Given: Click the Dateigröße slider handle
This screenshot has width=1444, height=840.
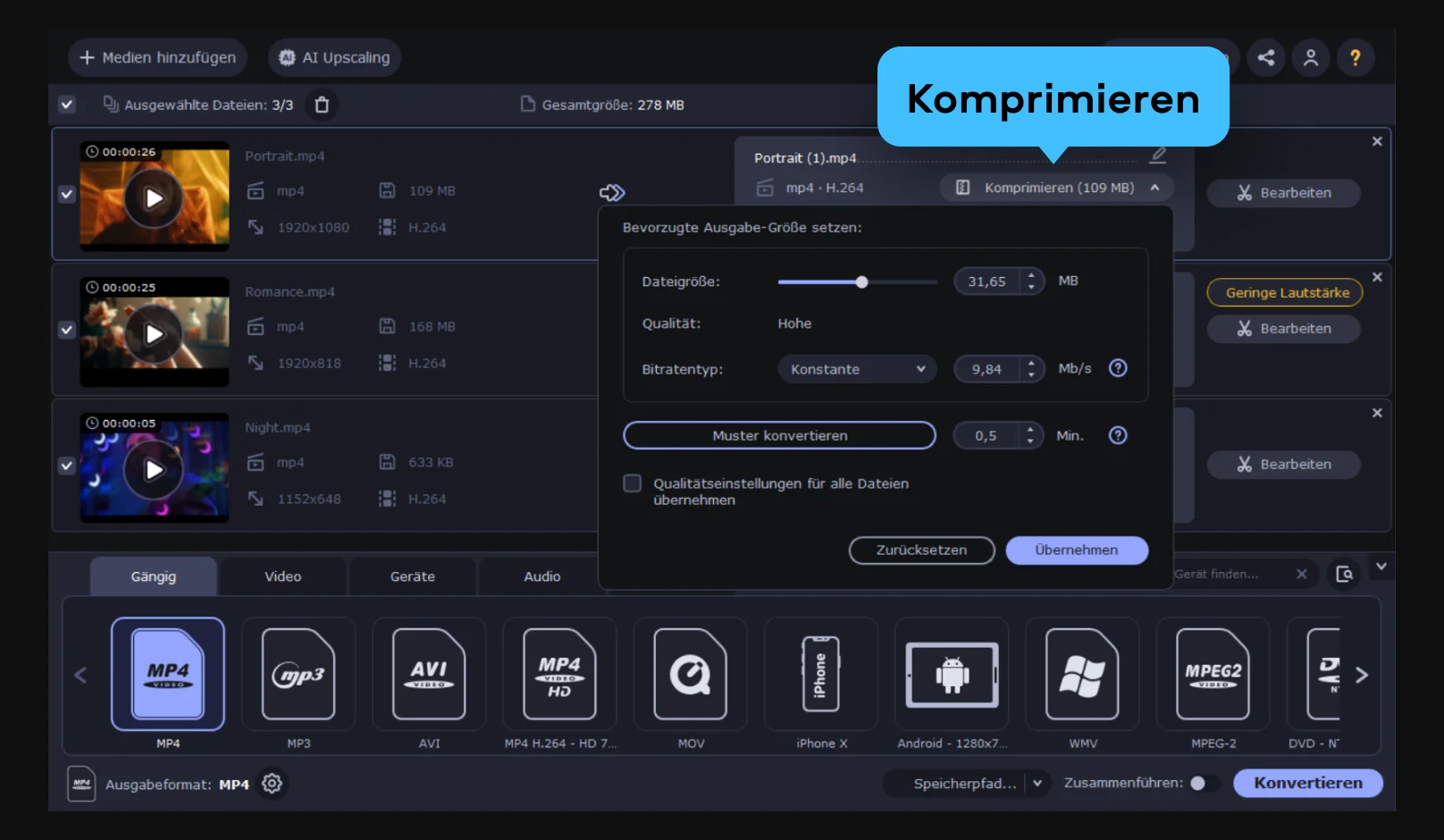Looking at the screenshot, I should tap(861, 282).
